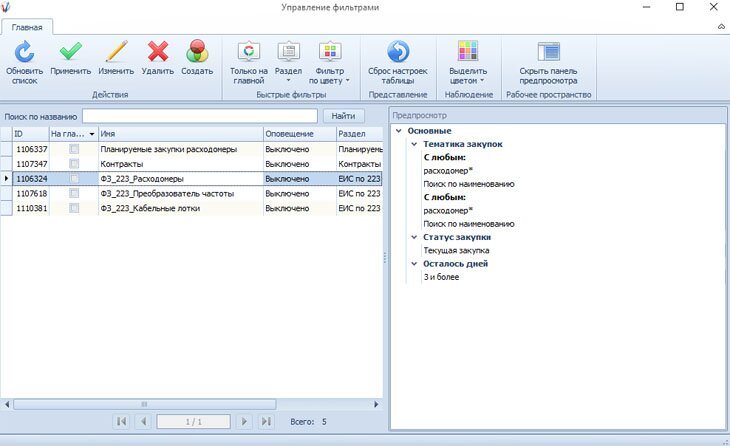Screen dimensions: 730x446
Task: Check На главной box for ФЗ_223_Кабельные лотки
Action: click(x=74, y=208)
